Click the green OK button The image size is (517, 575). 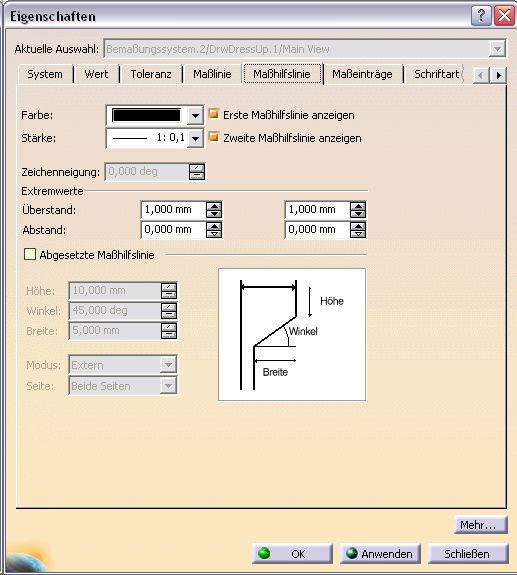click(x=292, y=554)
